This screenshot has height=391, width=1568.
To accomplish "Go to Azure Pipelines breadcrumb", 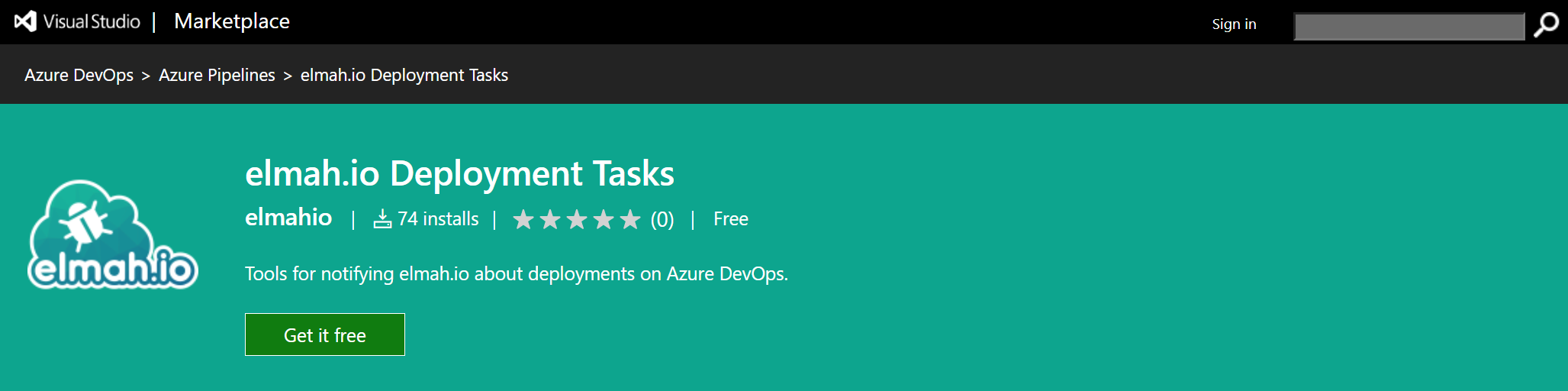I will pos(217,75).
